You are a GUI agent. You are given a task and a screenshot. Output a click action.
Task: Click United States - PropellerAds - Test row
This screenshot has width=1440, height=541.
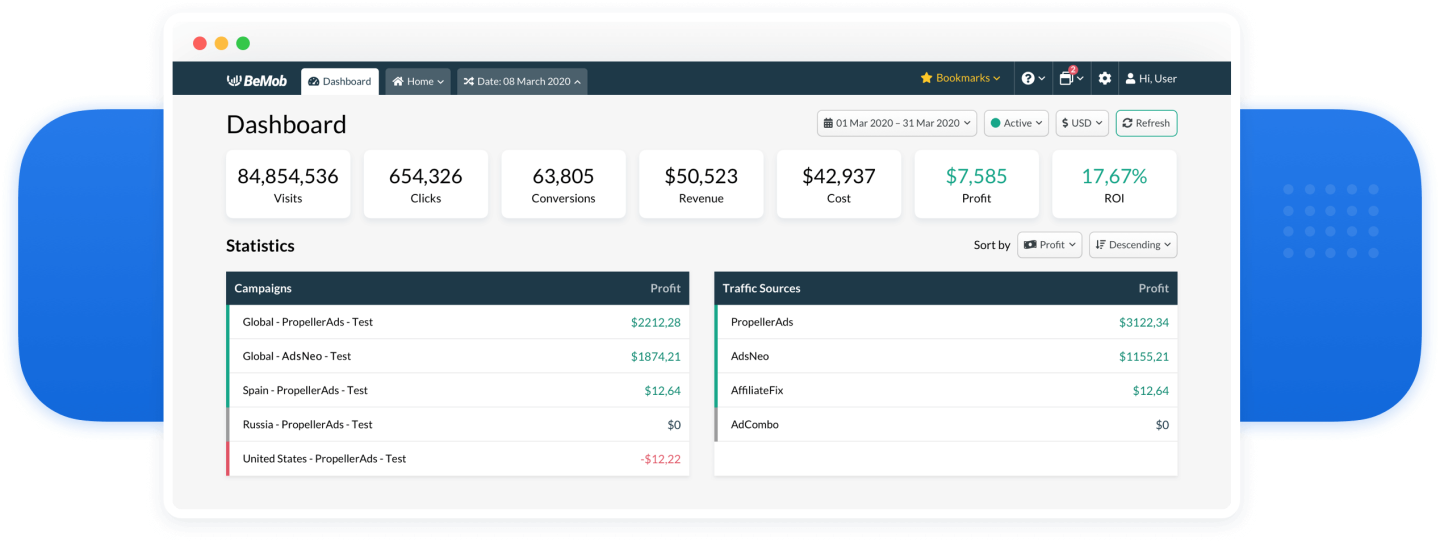(x=324, y=459)
